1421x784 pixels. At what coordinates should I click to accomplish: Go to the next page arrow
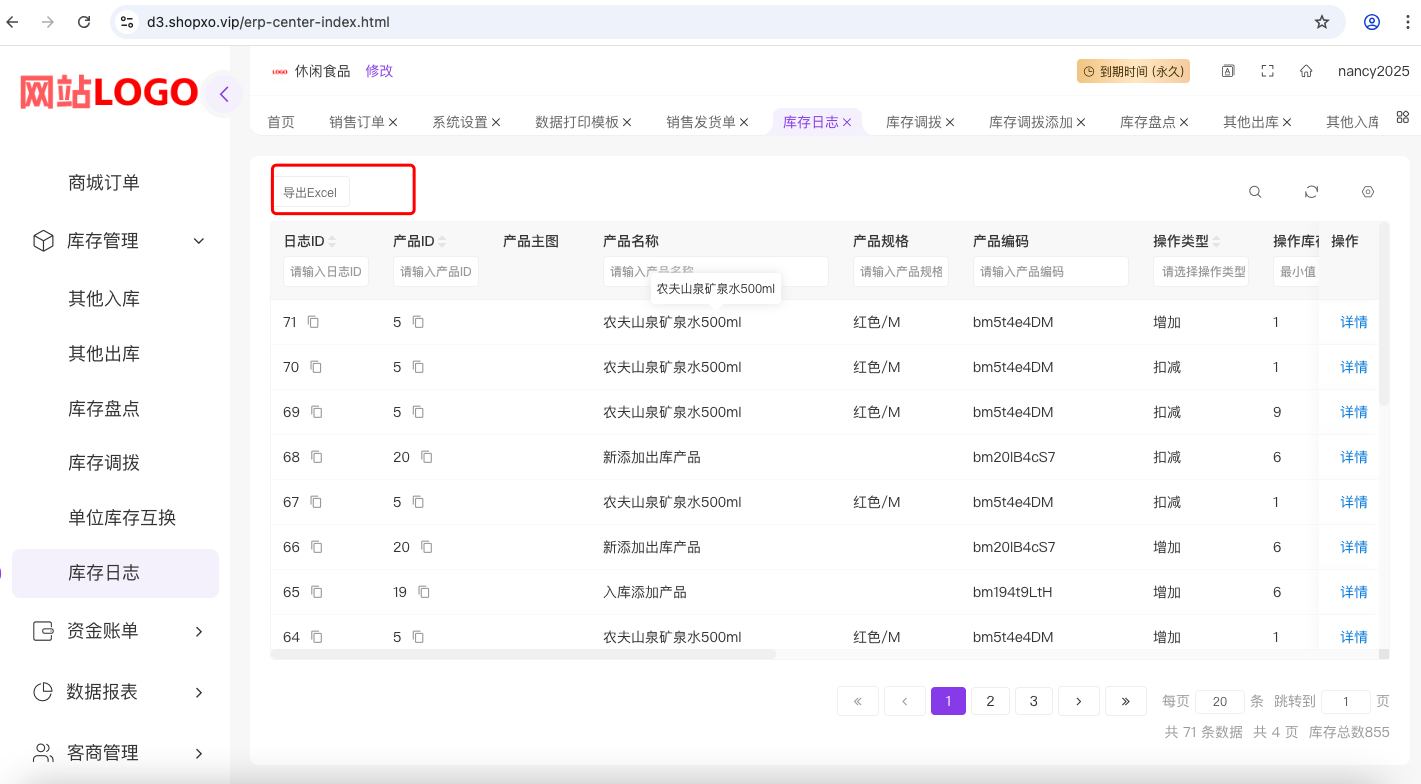(x=1079, y=701)
